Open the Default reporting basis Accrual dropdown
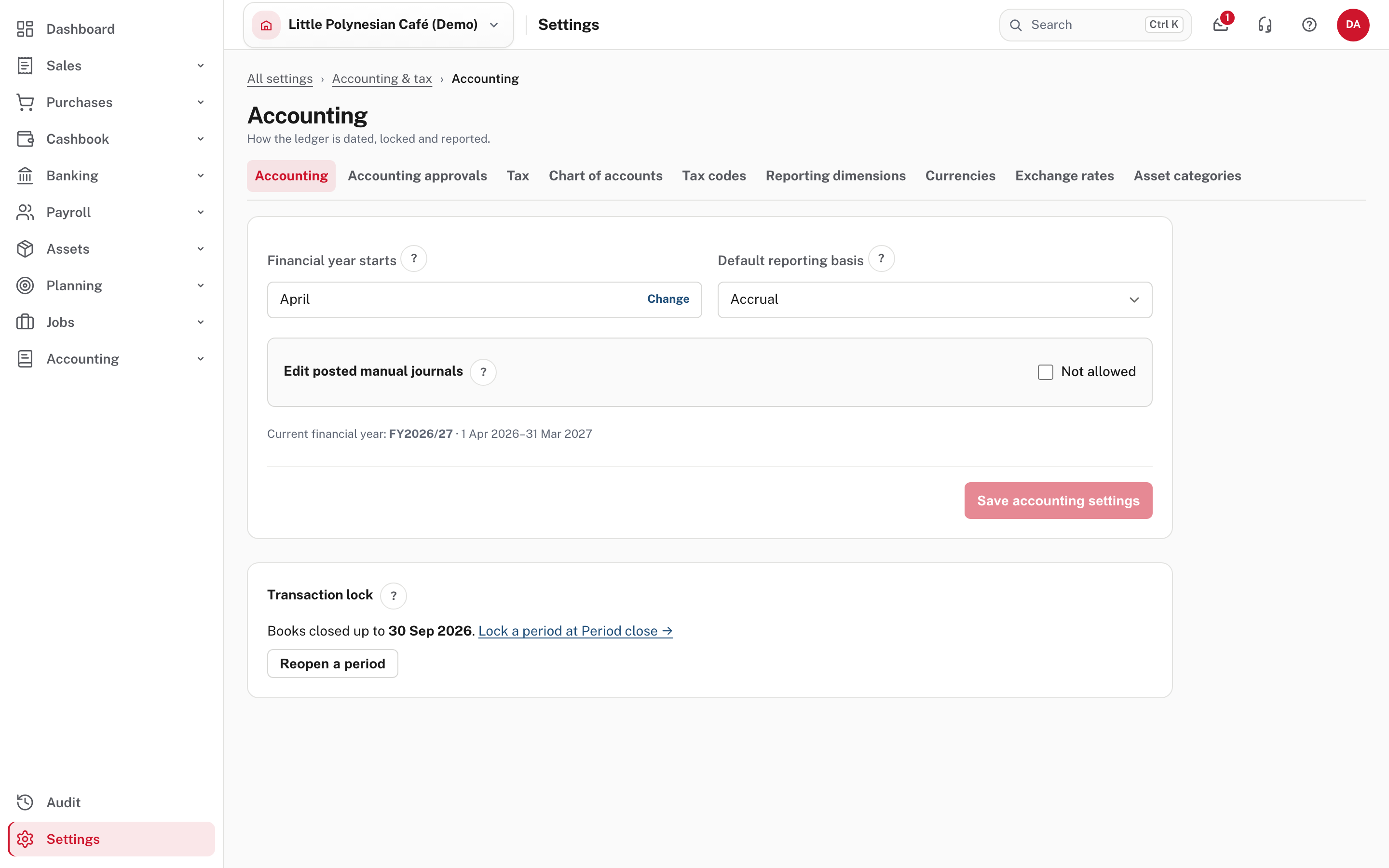 [x=935, y=299]
